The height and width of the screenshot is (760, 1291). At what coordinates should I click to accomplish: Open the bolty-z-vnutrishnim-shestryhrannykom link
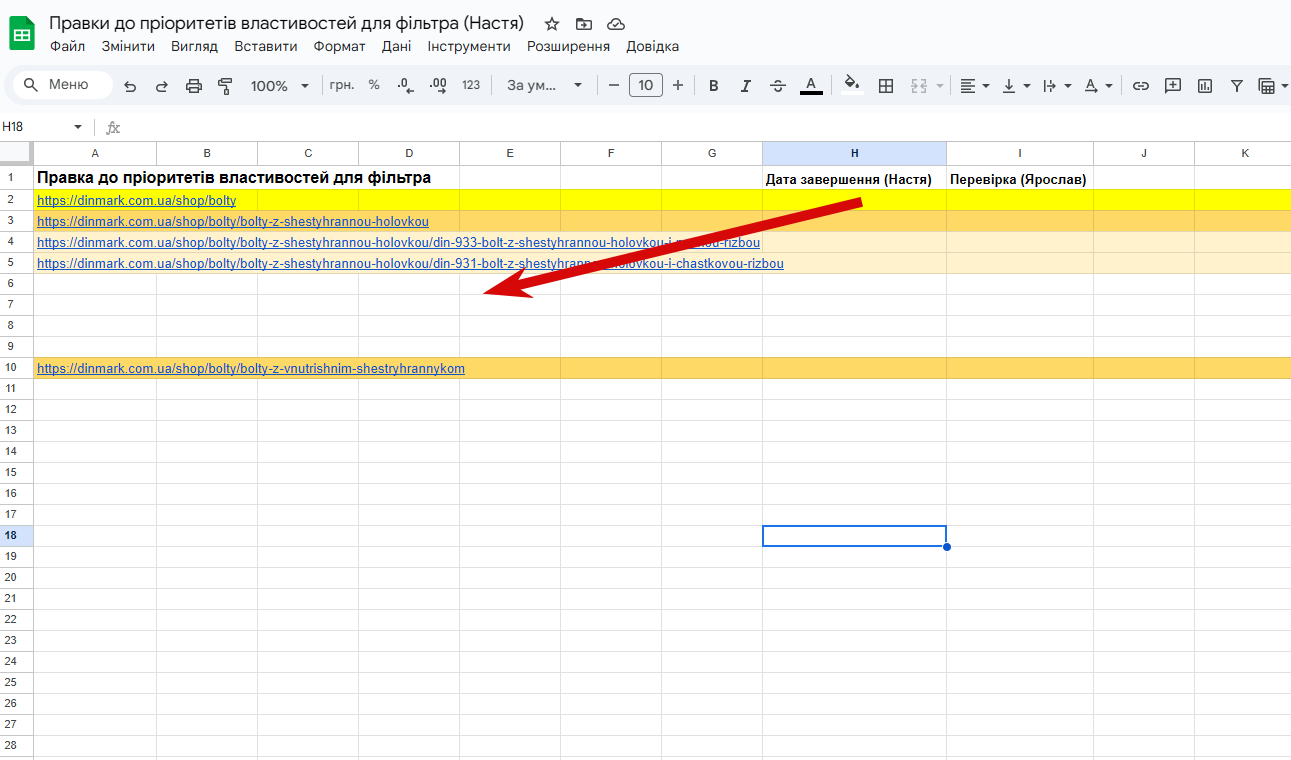point(251,368)
